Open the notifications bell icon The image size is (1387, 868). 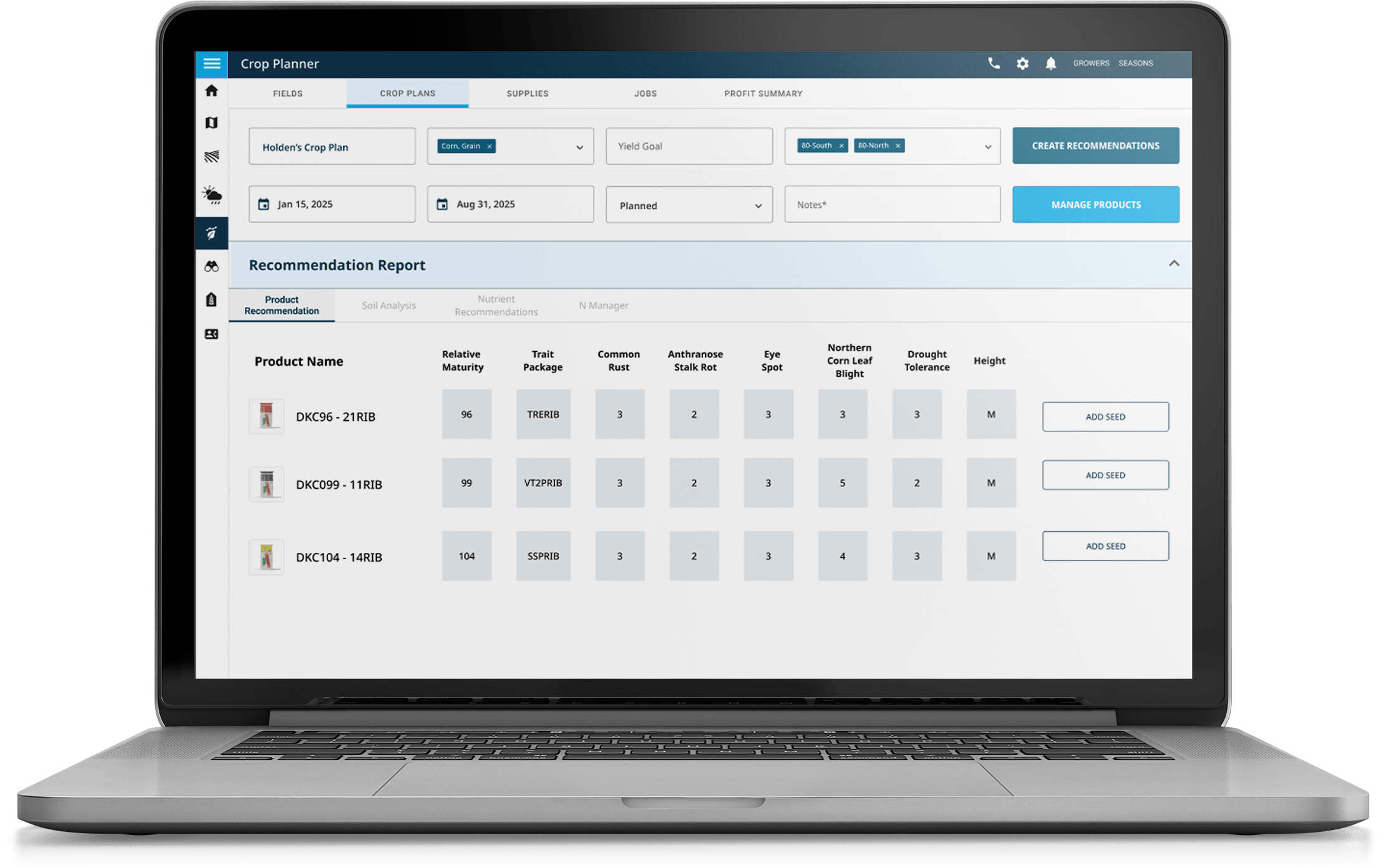tap(1051, 64)
